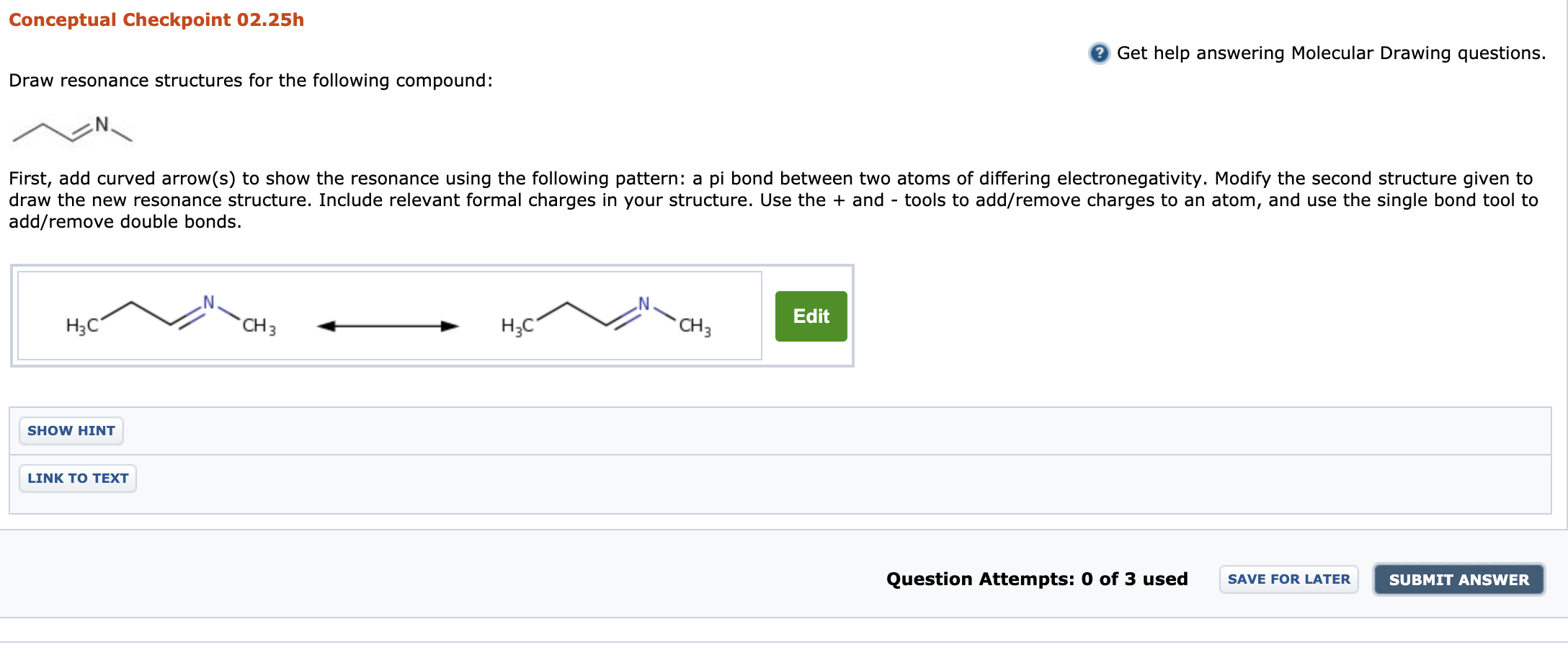Click the C=N double bond in left structure

click(187, 317)
